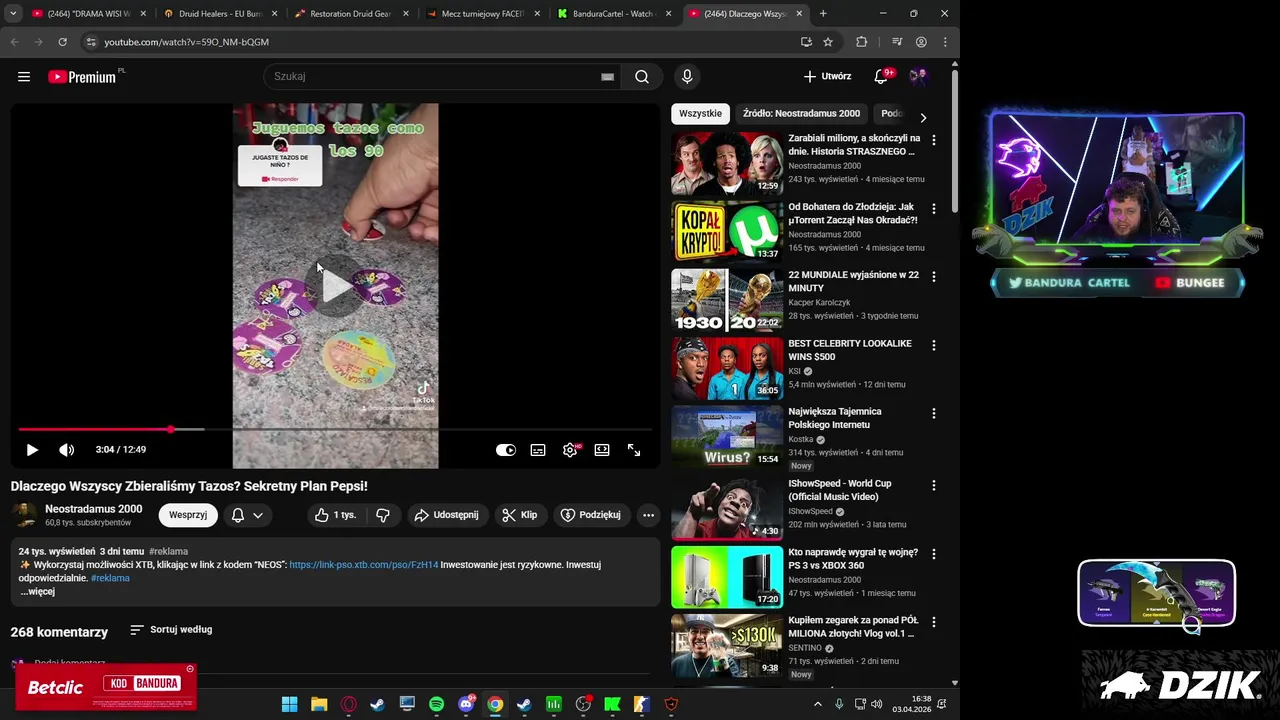Open video Zarabiali miliony thumbnail
Screen dimensions: 1280x720
(x=727, y=163)
